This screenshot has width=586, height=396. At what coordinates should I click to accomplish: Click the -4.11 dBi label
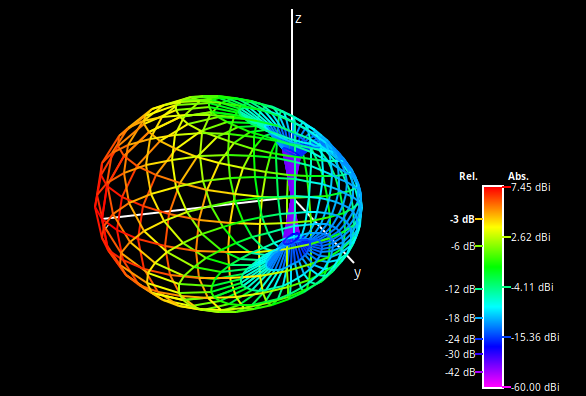tap(532, 287)
